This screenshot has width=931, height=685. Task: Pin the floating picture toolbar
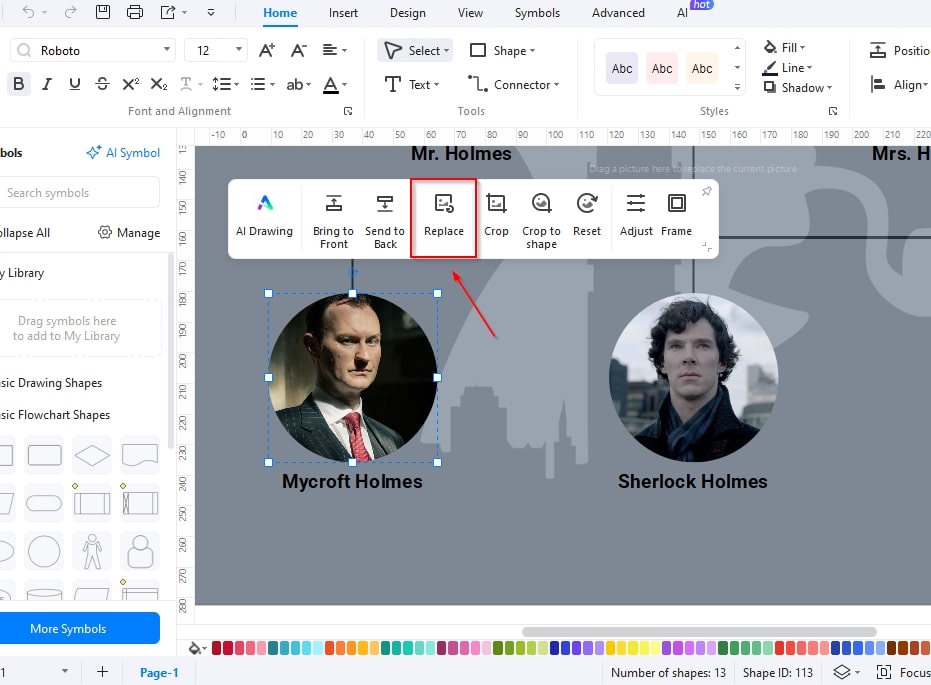pyautogui.click(x=707, y=191)
